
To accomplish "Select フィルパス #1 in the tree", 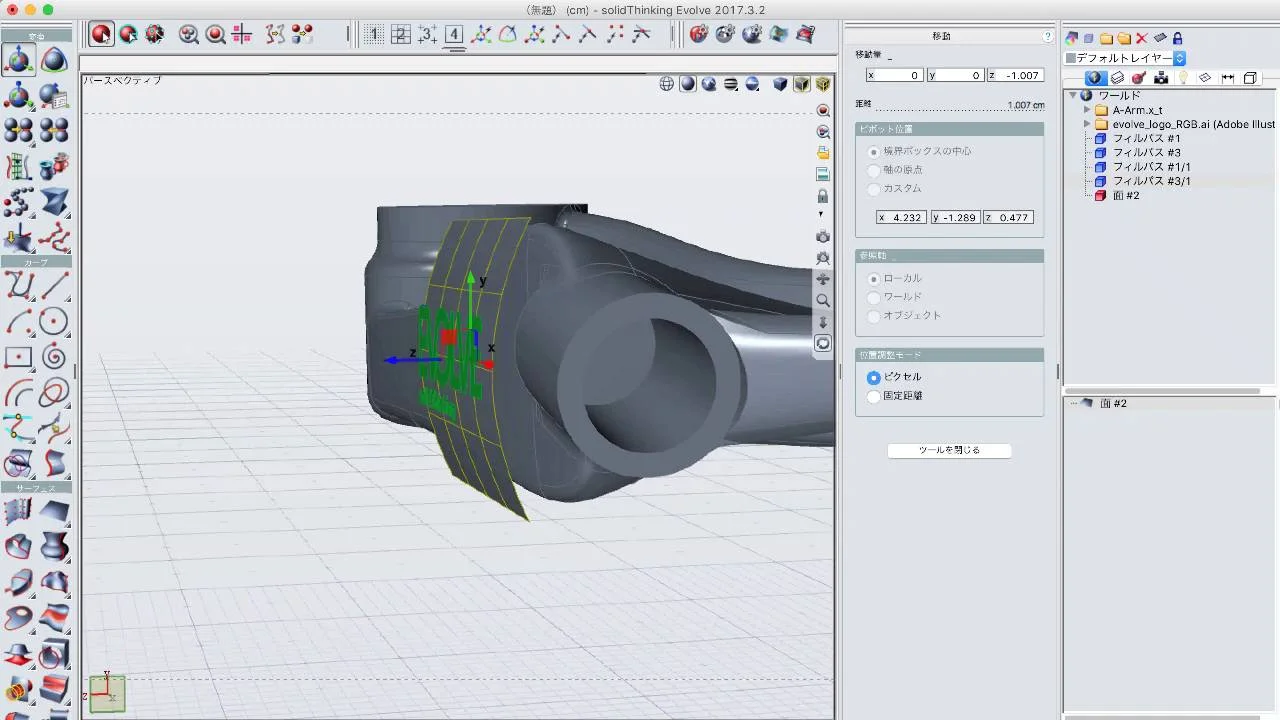I will [x=1146, y=139].
